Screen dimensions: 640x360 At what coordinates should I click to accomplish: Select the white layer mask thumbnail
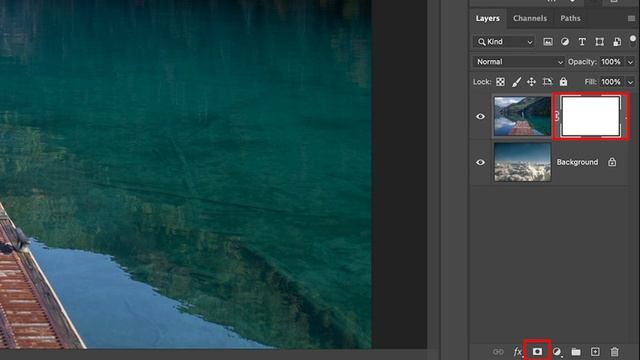[x=591, y=116]
